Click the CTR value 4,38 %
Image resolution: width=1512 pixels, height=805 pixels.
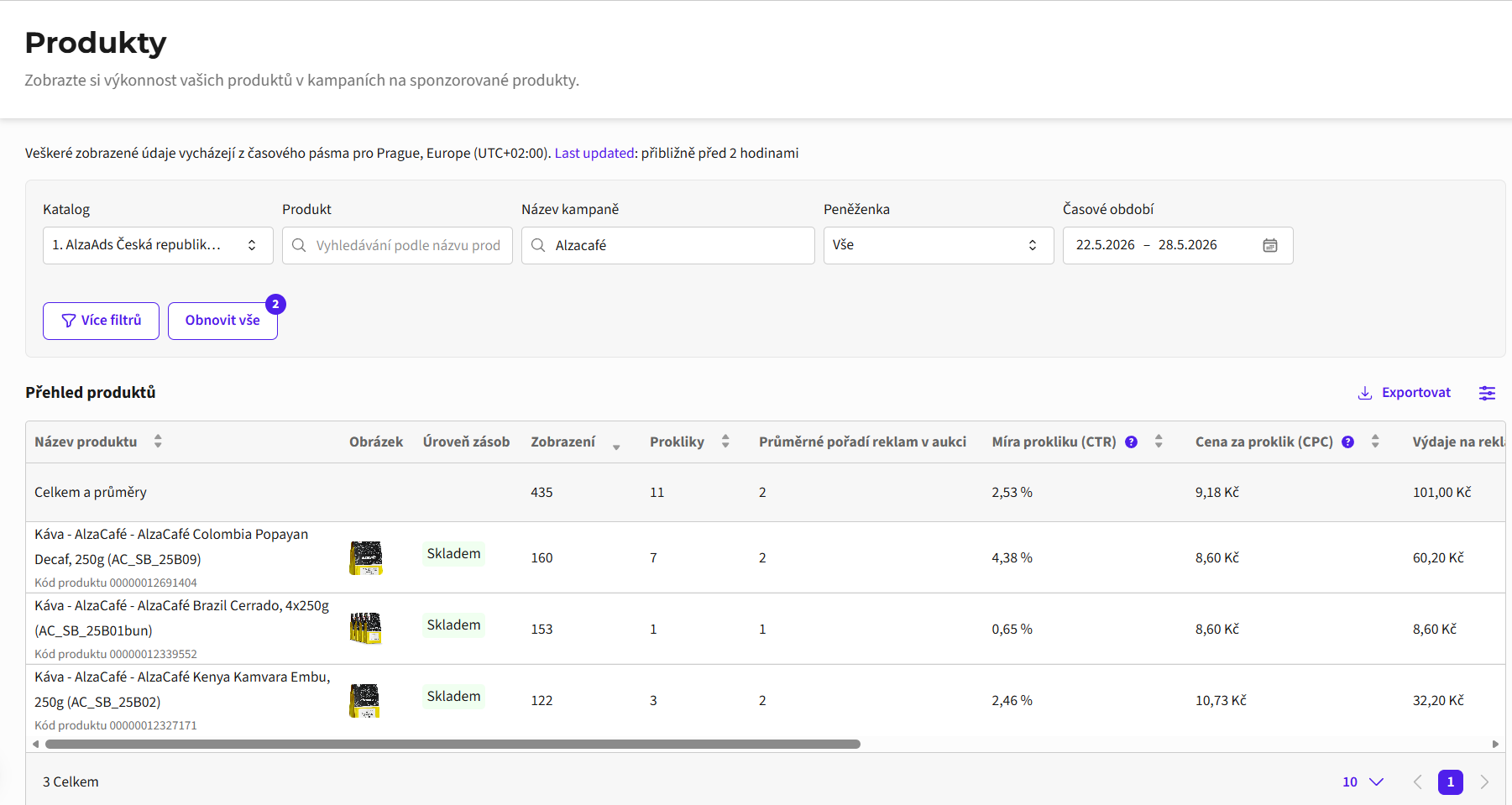click(1012, 557)
